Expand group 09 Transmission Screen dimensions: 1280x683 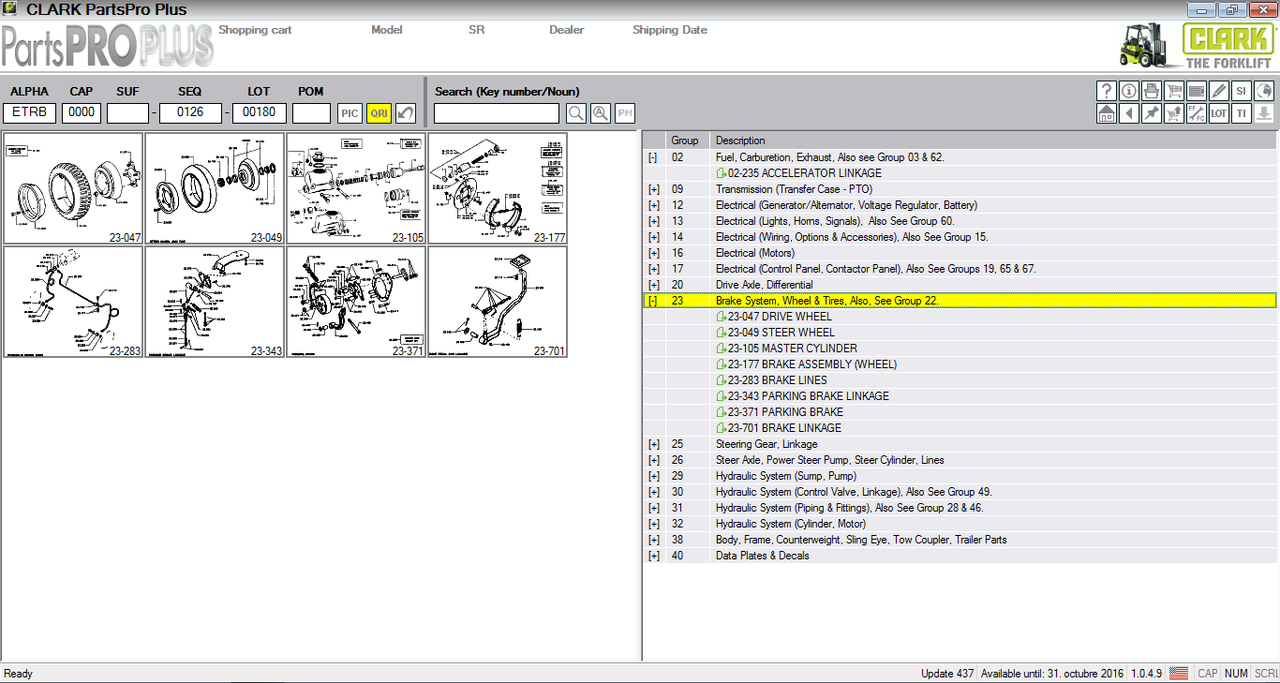(x=653, y=189)
